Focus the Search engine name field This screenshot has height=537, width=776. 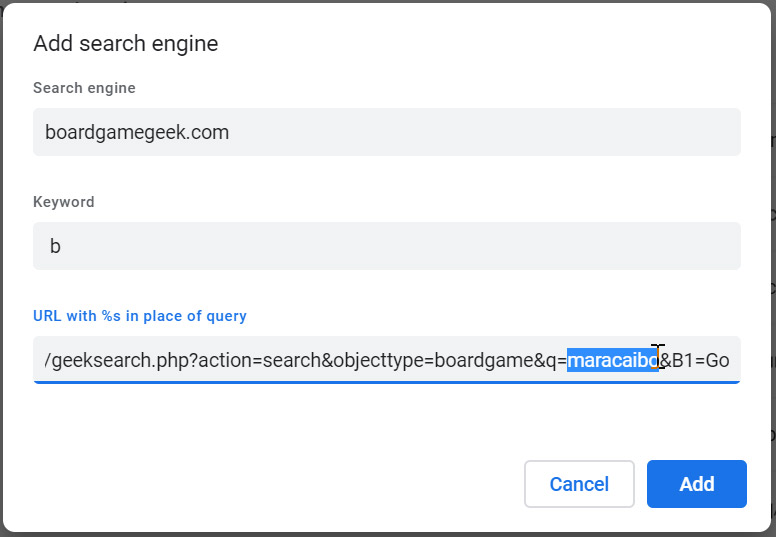coord(387,132)
